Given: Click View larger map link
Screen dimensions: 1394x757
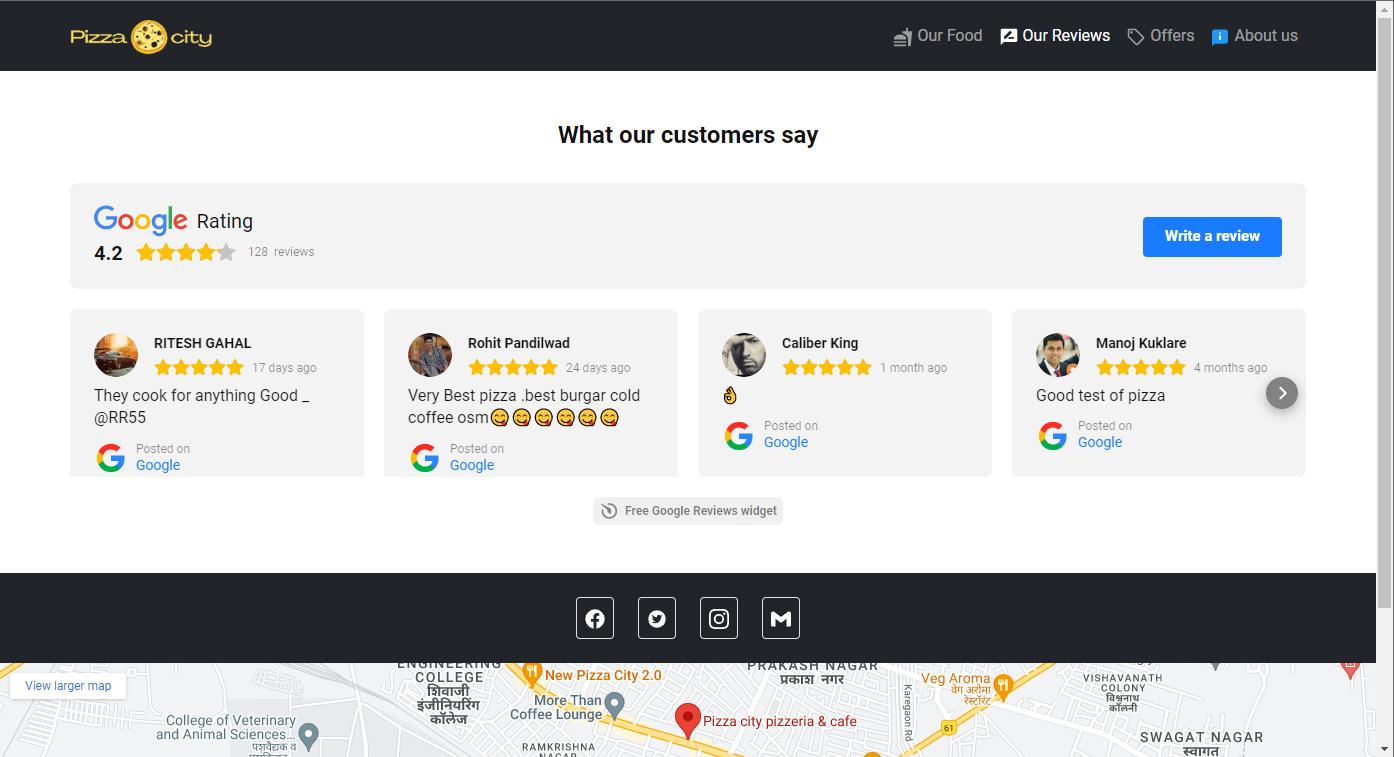Looking at the screenshot, I should (68, 686).
